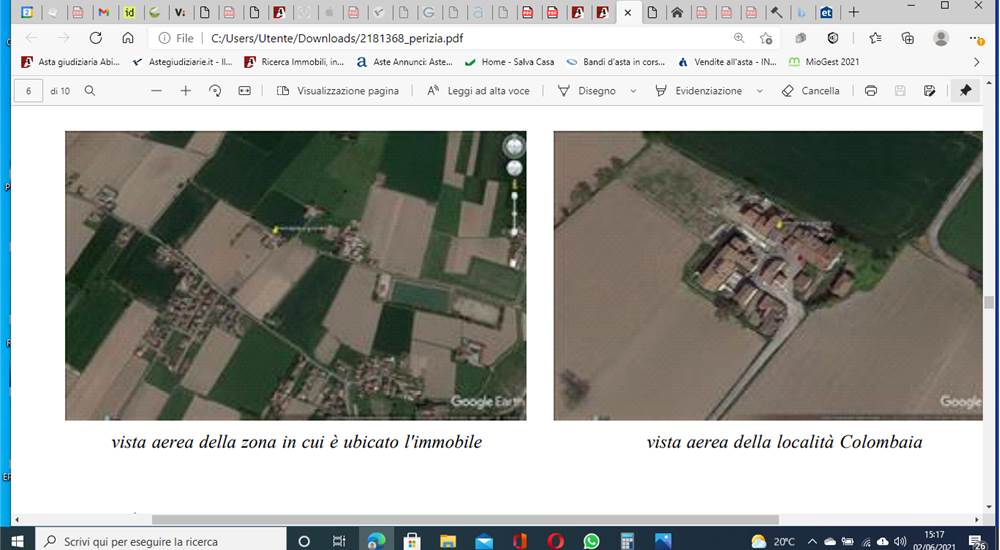
Task: Expand the Evidenziazione options arrow
Action: click(760, 91)
